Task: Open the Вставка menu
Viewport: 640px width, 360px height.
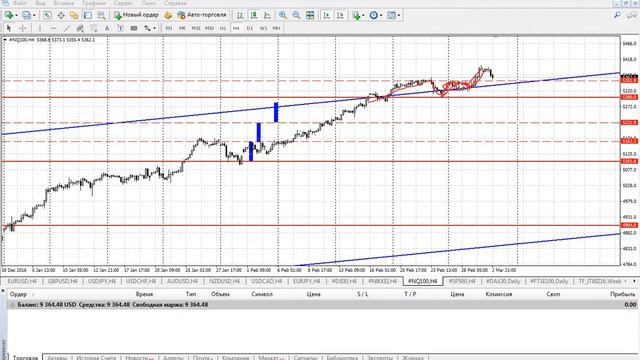Action: 64,3
